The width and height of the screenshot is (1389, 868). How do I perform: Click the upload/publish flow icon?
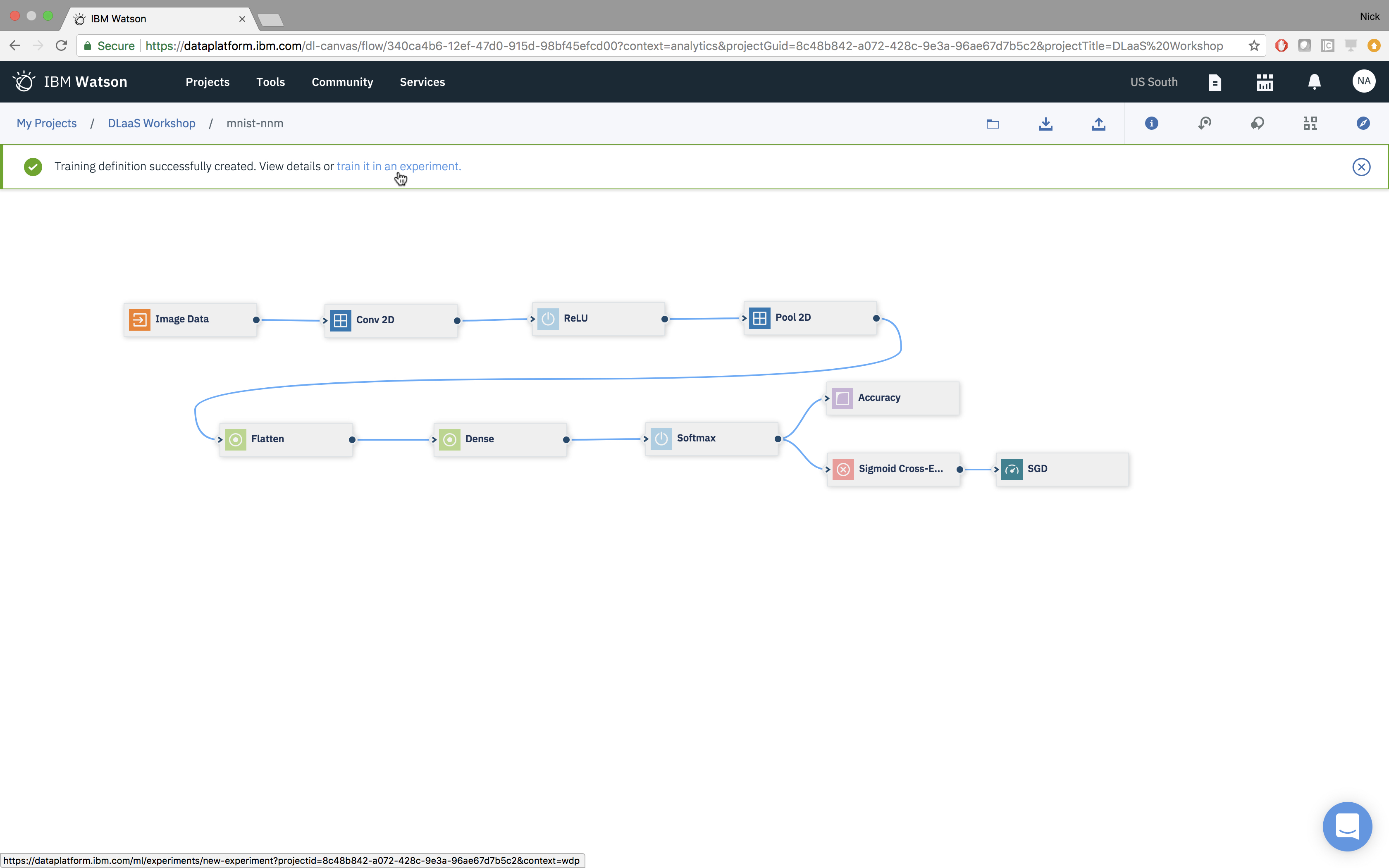tap(1098, 124)
